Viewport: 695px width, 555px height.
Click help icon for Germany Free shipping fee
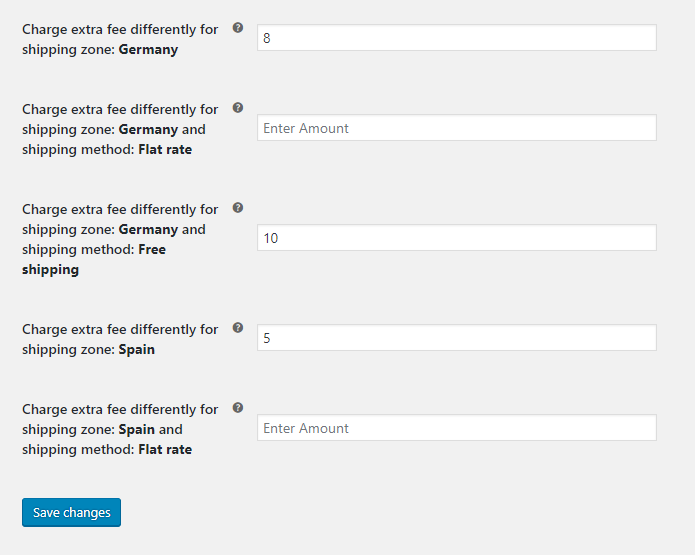pyautogui.click(x=238, y=208)
